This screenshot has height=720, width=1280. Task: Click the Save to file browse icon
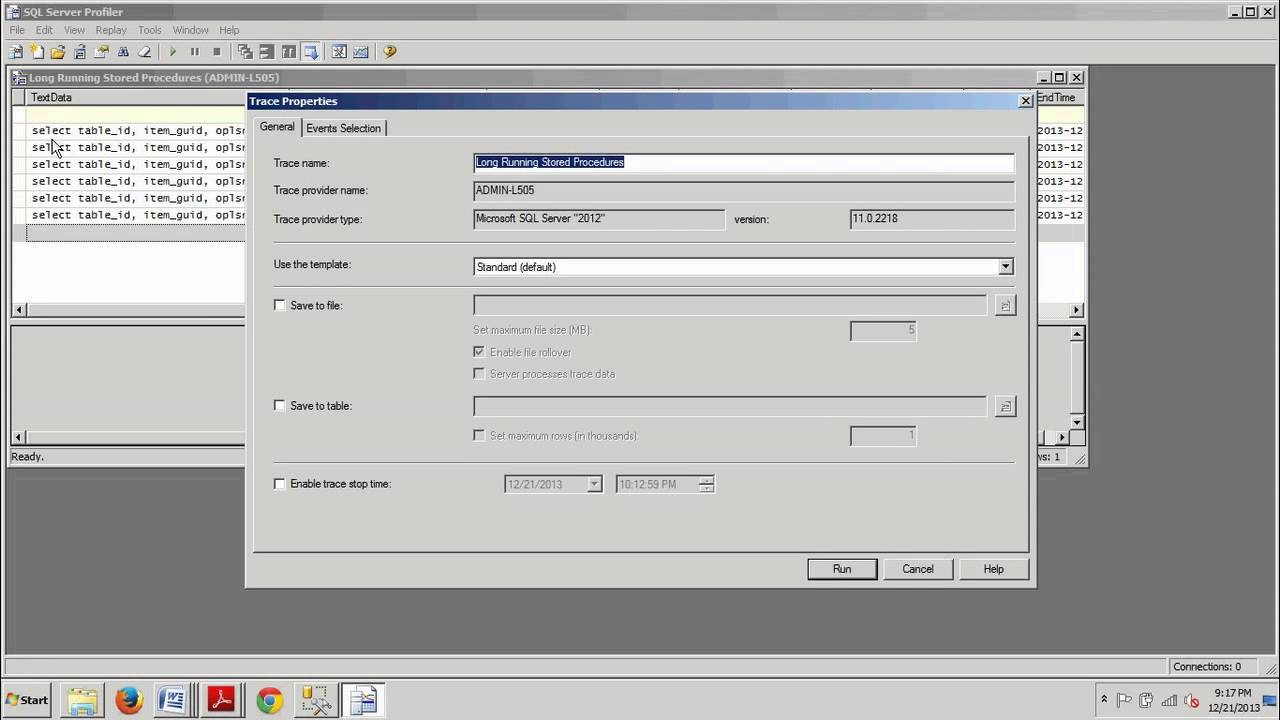(1005, 305)
